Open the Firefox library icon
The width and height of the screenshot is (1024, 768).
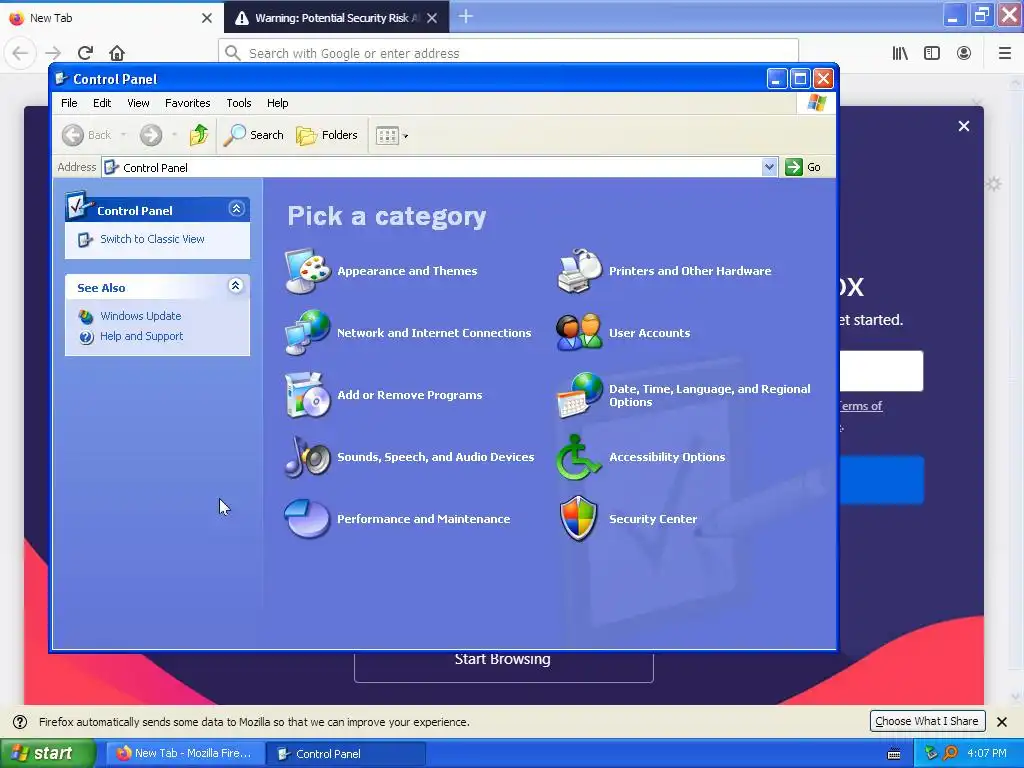900,53
